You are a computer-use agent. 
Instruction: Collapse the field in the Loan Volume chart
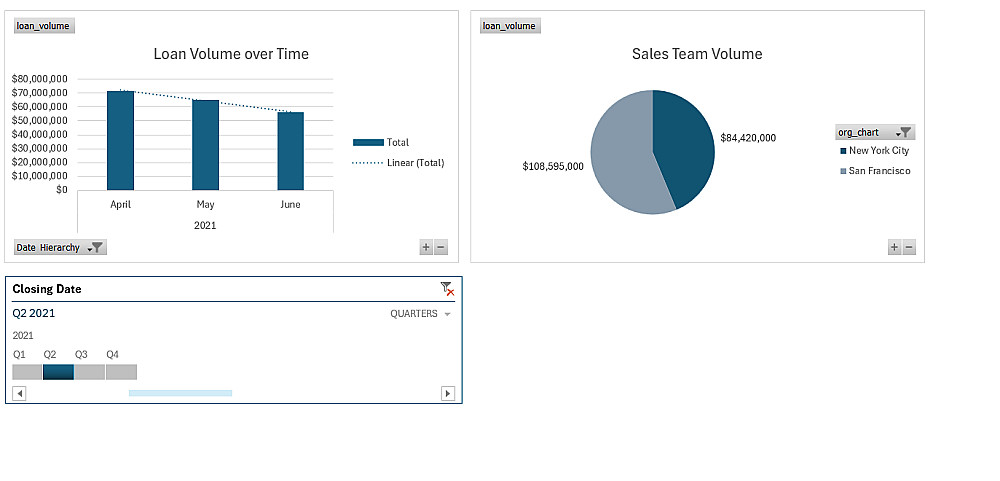(441, 247)
